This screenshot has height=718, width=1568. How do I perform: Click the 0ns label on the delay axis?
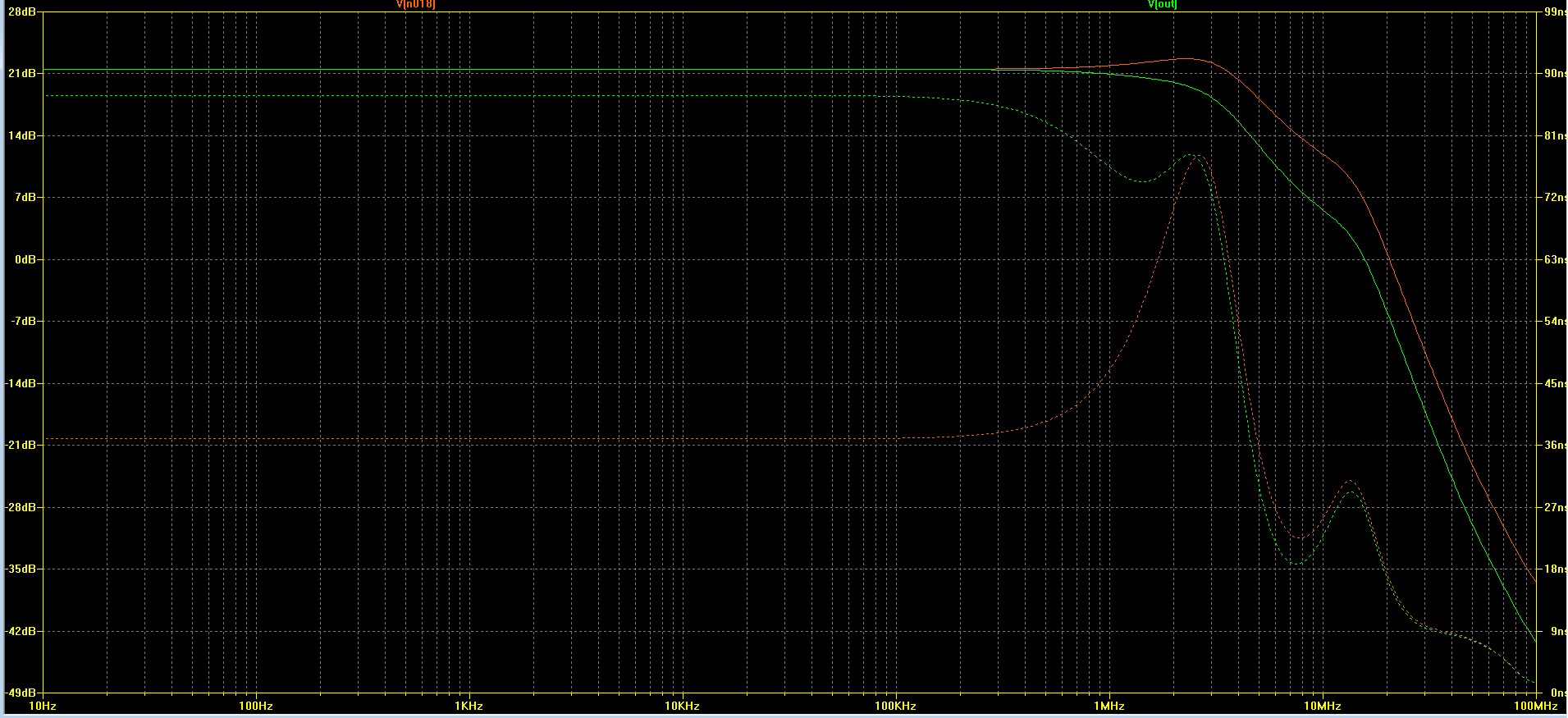click(x=1557, y=693)
